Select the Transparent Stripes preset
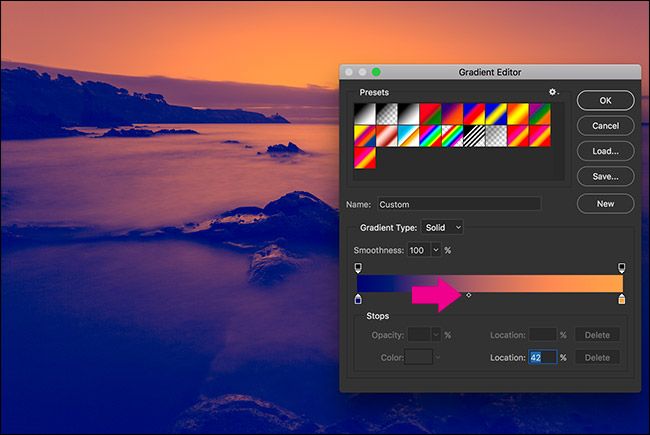Viewport: 650px width, 435px height. [x=474, y=136]
